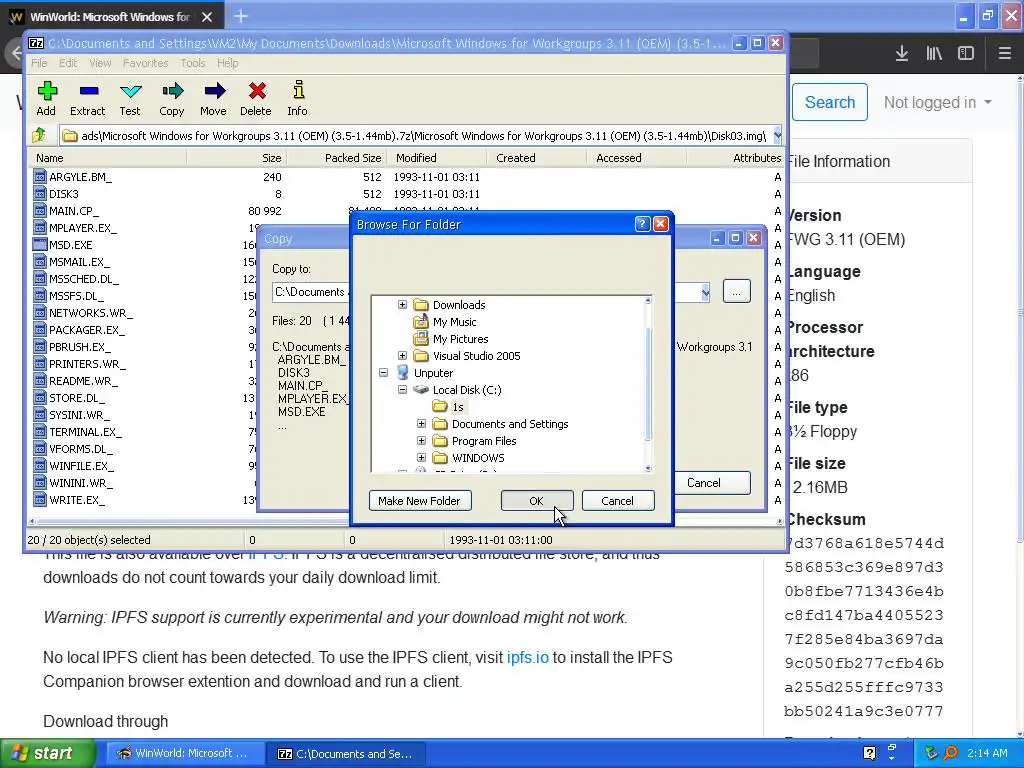
Task: Select the My Pictures folder
Action: click(x=460, y=339)
